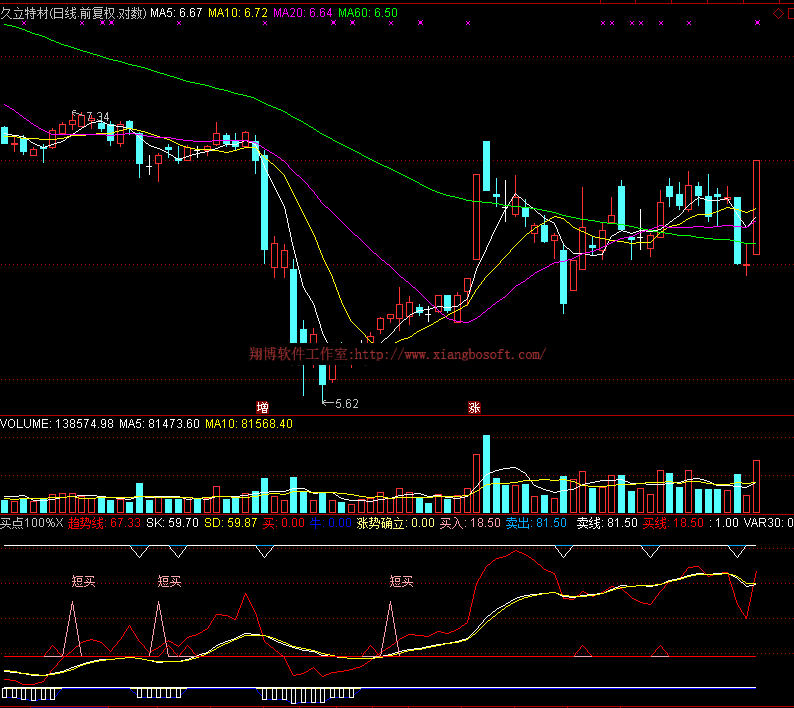
Task: Click the red diamond icon at top right
Action: (x=778, y=13)
